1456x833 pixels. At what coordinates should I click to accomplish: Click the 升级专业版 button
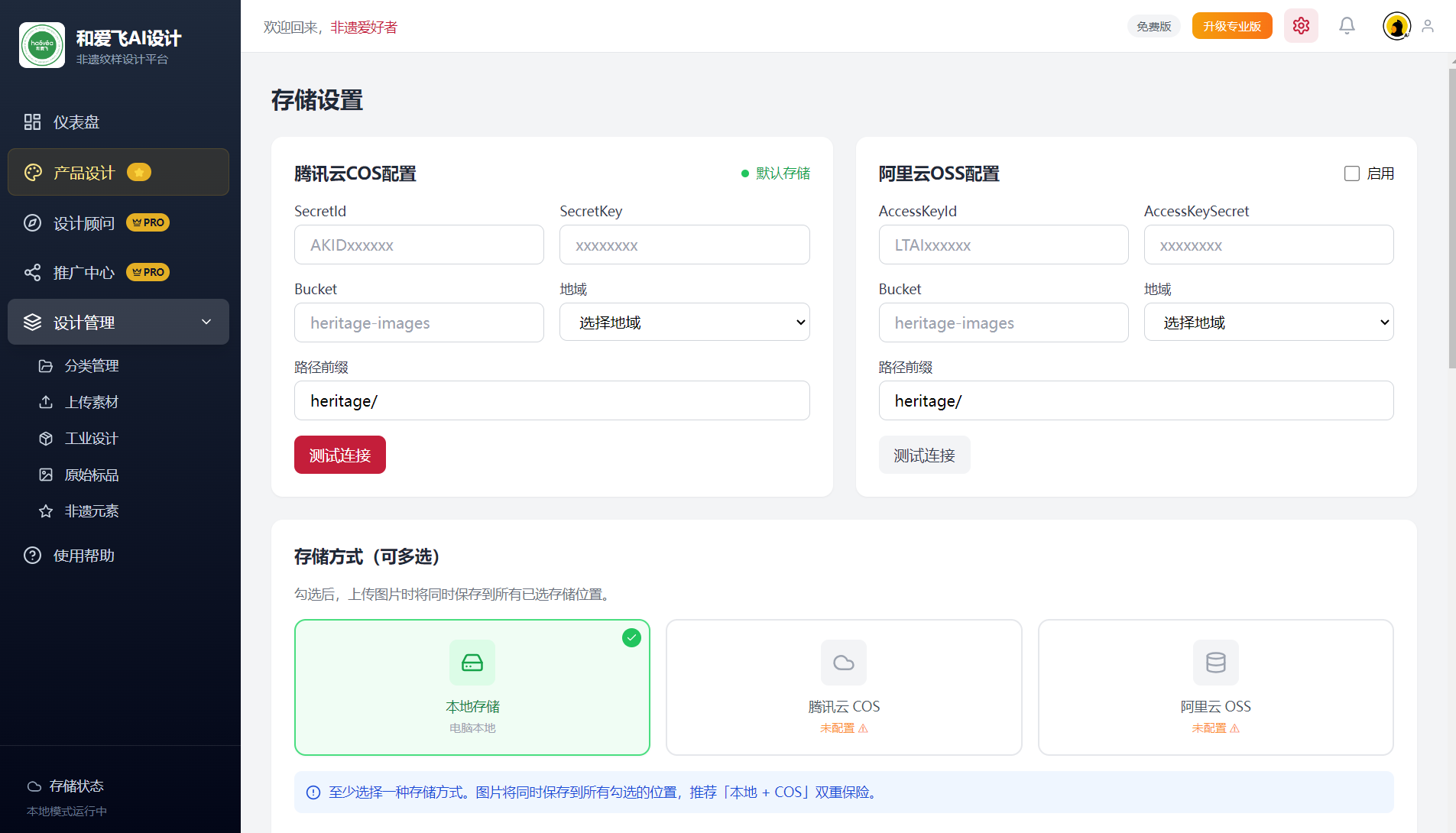(x=1232, y=26)
